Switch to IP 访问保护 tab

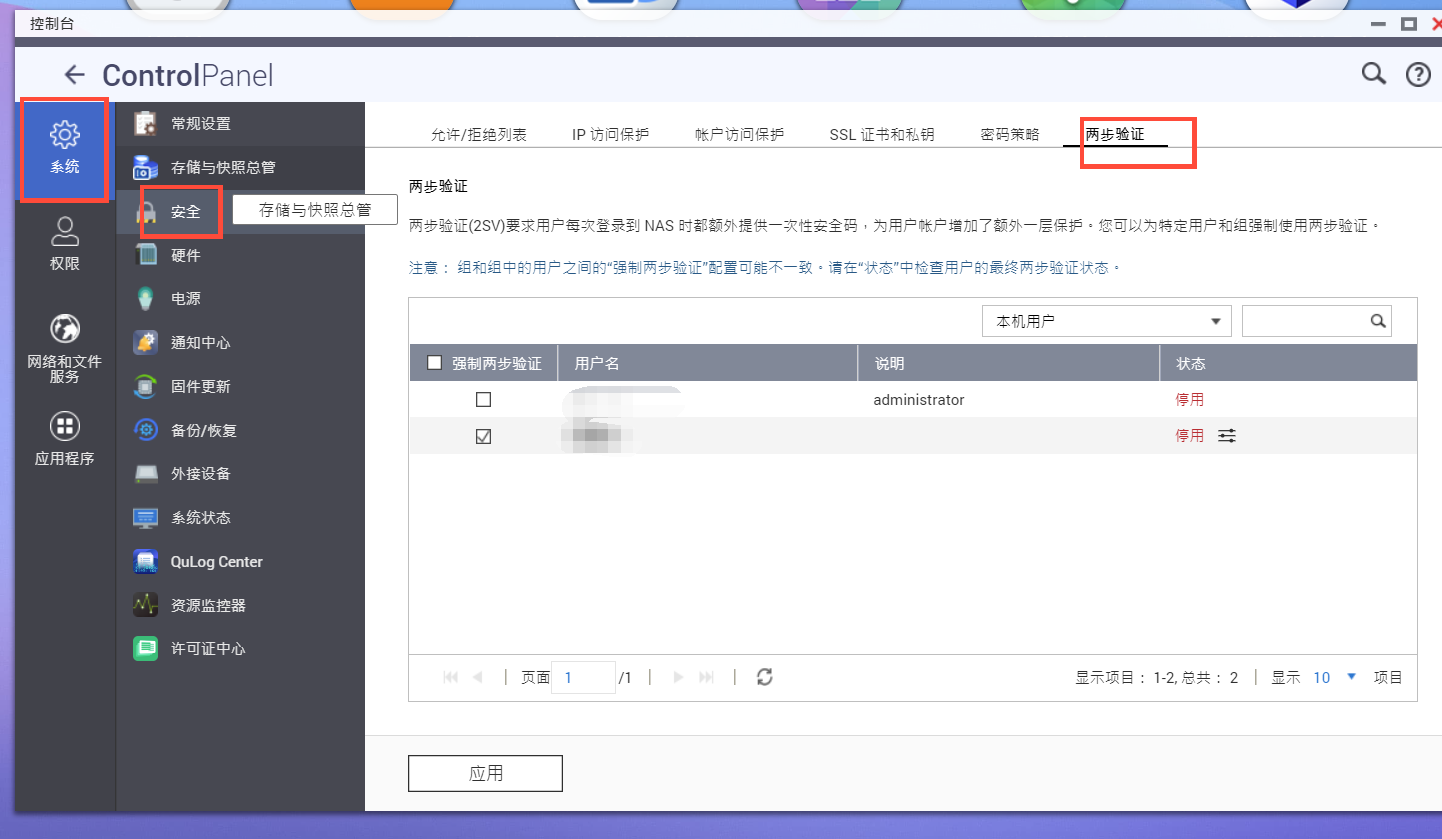tap(611, 134)
